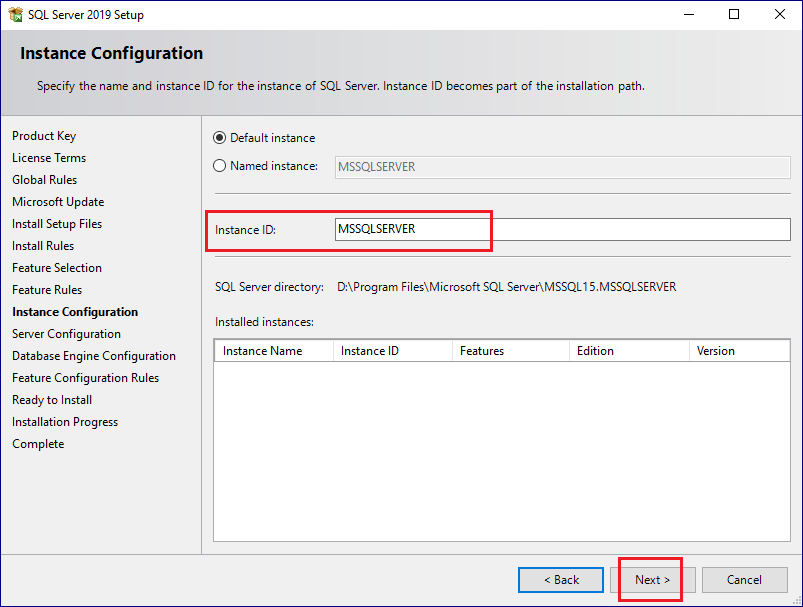Sort by Edition column header

(x=629, y=351)
